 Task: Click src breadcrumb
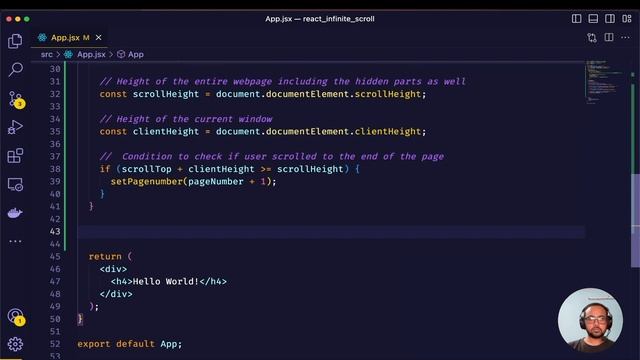tap(47, 54)
